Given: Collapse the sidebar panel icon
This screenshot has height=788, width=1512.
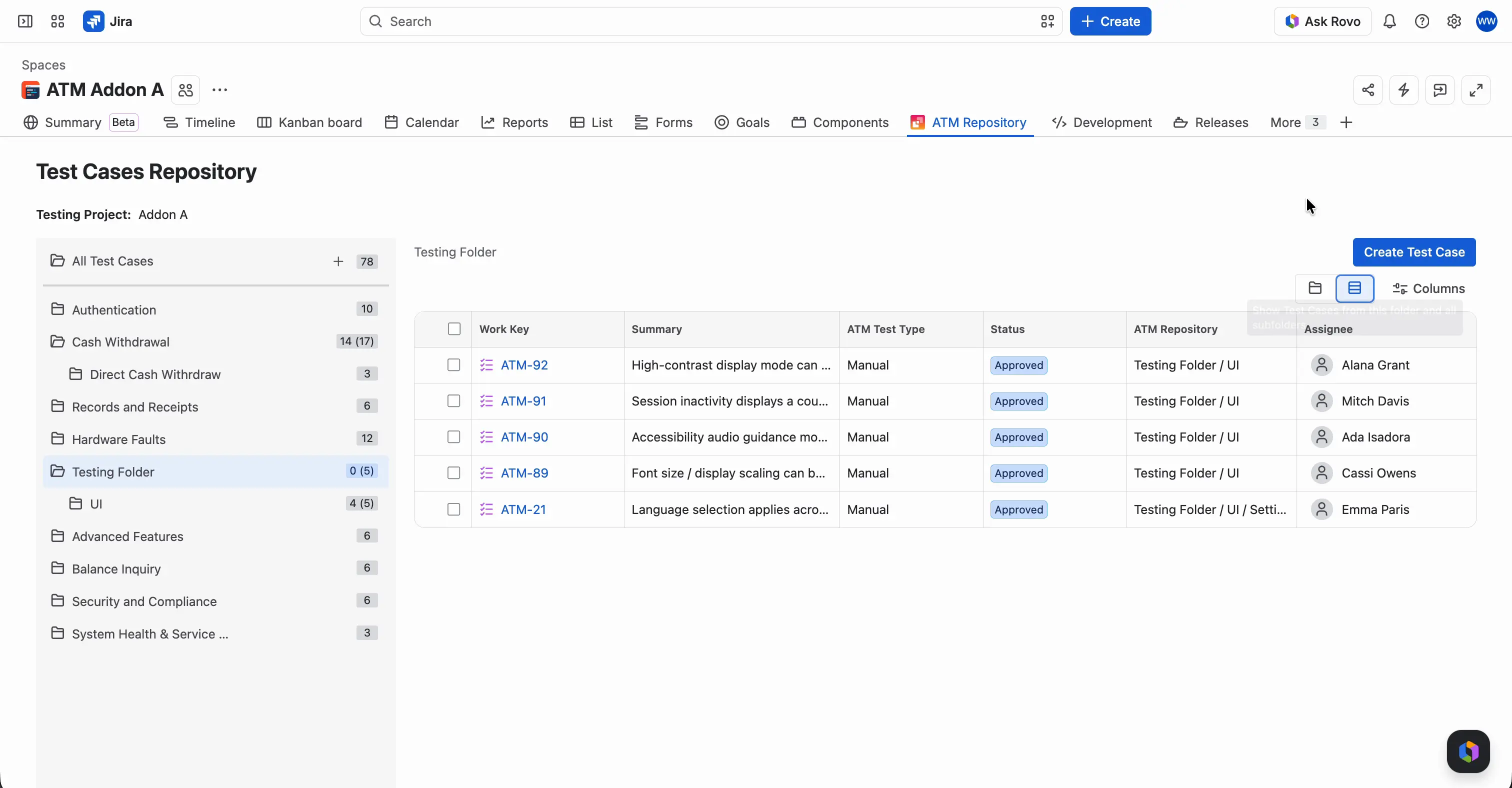Looking at the screenshot, I should point(25,21).
